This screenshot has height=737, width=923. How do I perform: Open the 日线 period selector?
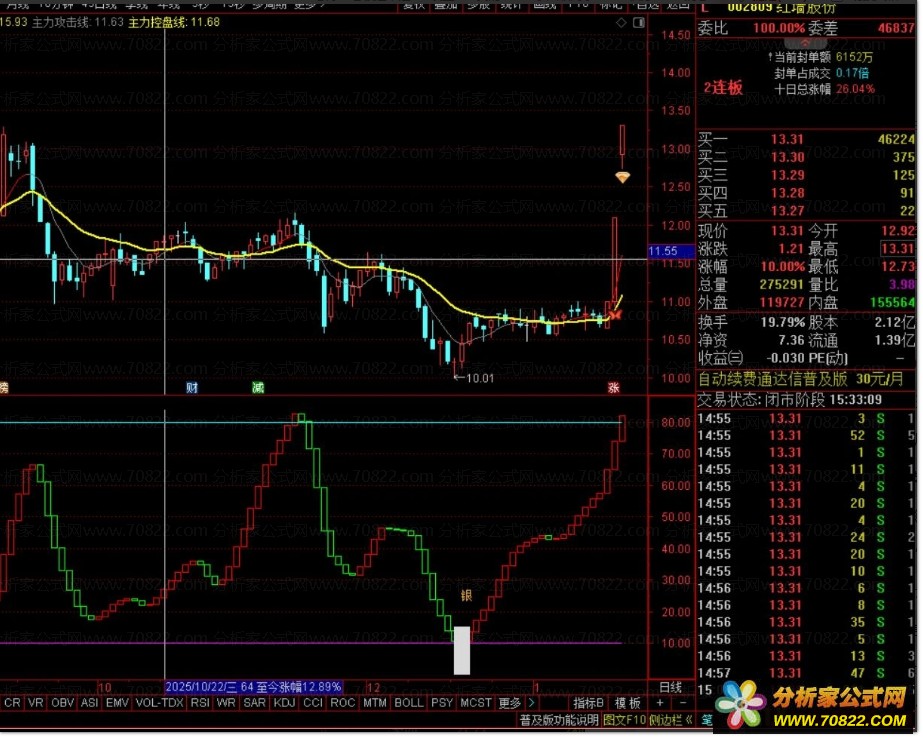coord(670,688)
